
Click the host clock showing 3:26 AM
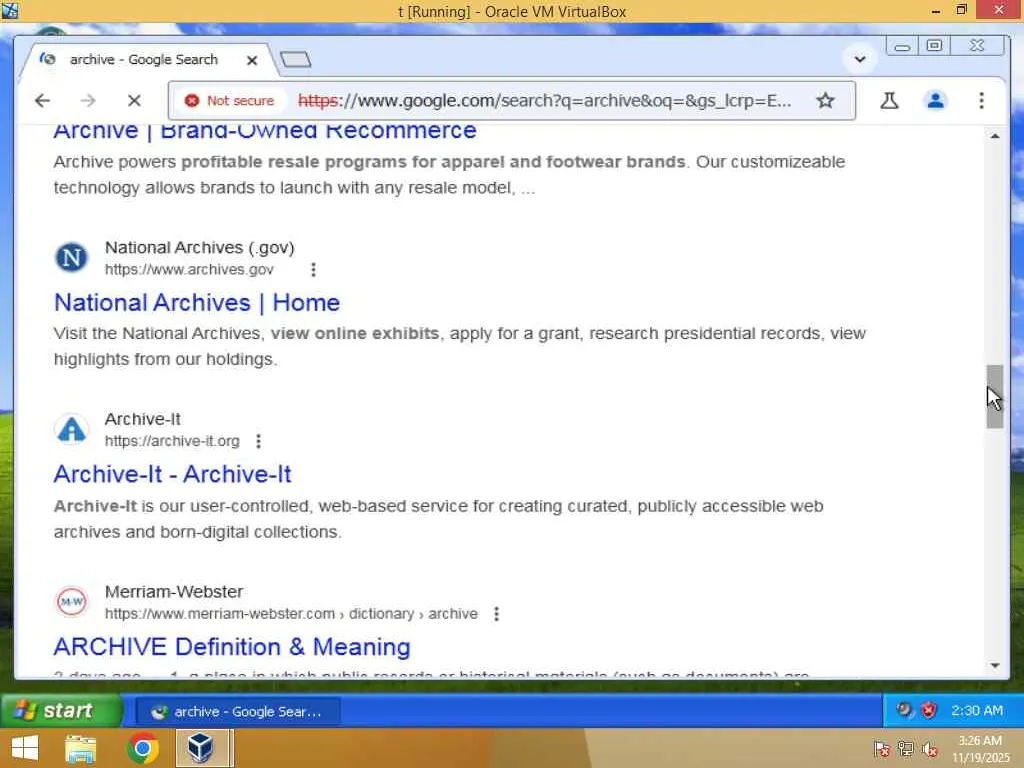[980, 749]
